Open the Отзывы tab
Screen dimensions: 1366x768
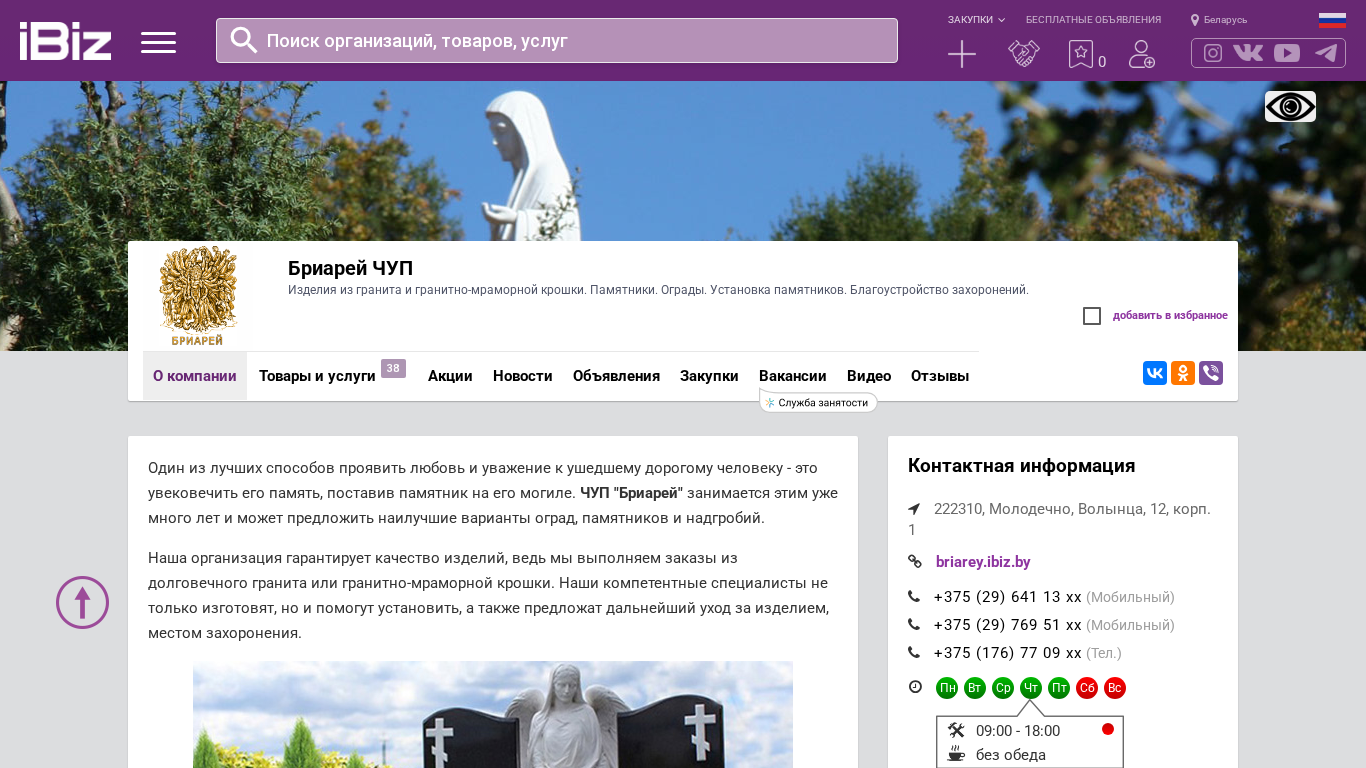click(x=940, y=376)
